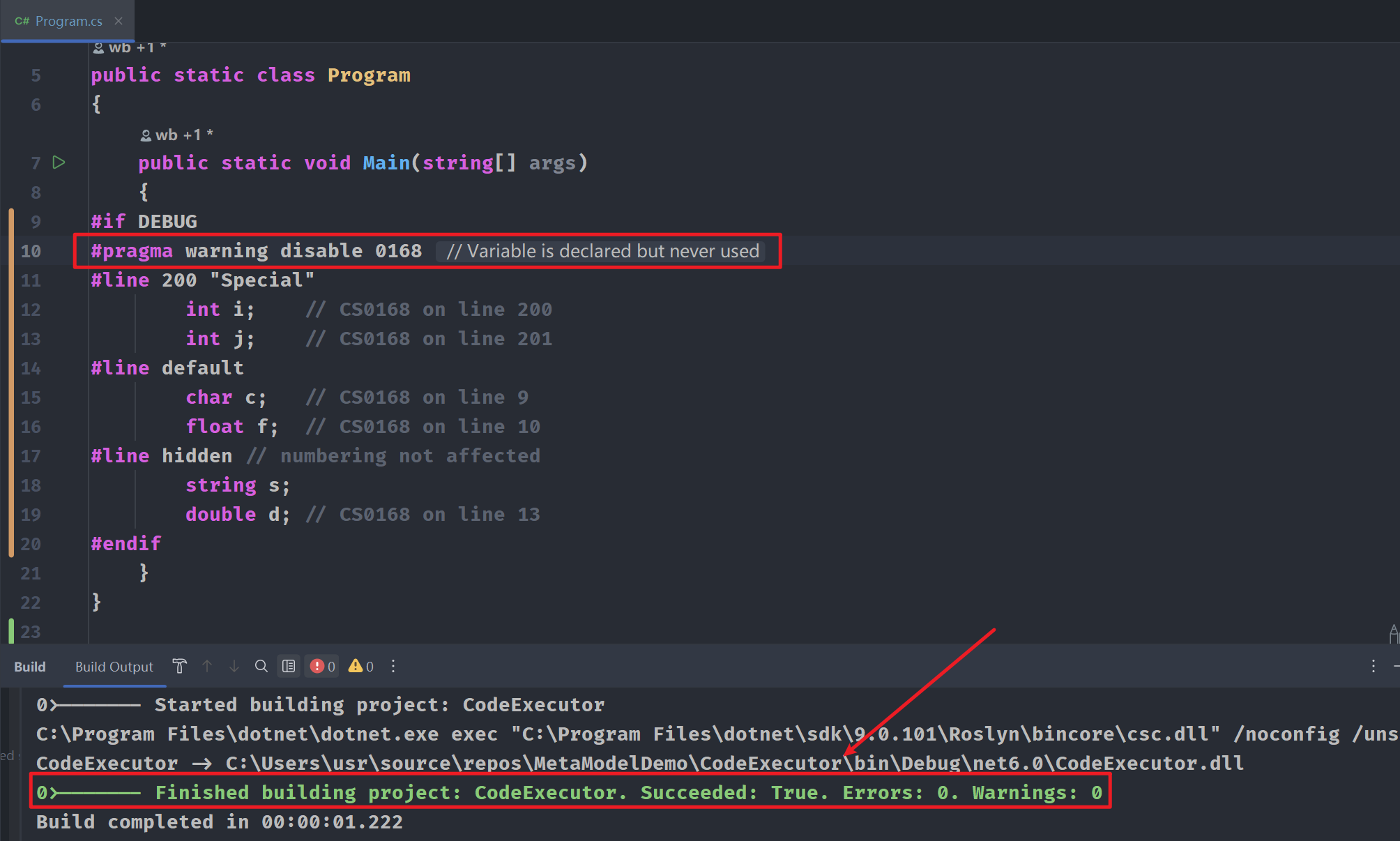The height and width of the screenshot is (841, 1400).
Task: Click the build hammer icon
Action: point(179,667)
